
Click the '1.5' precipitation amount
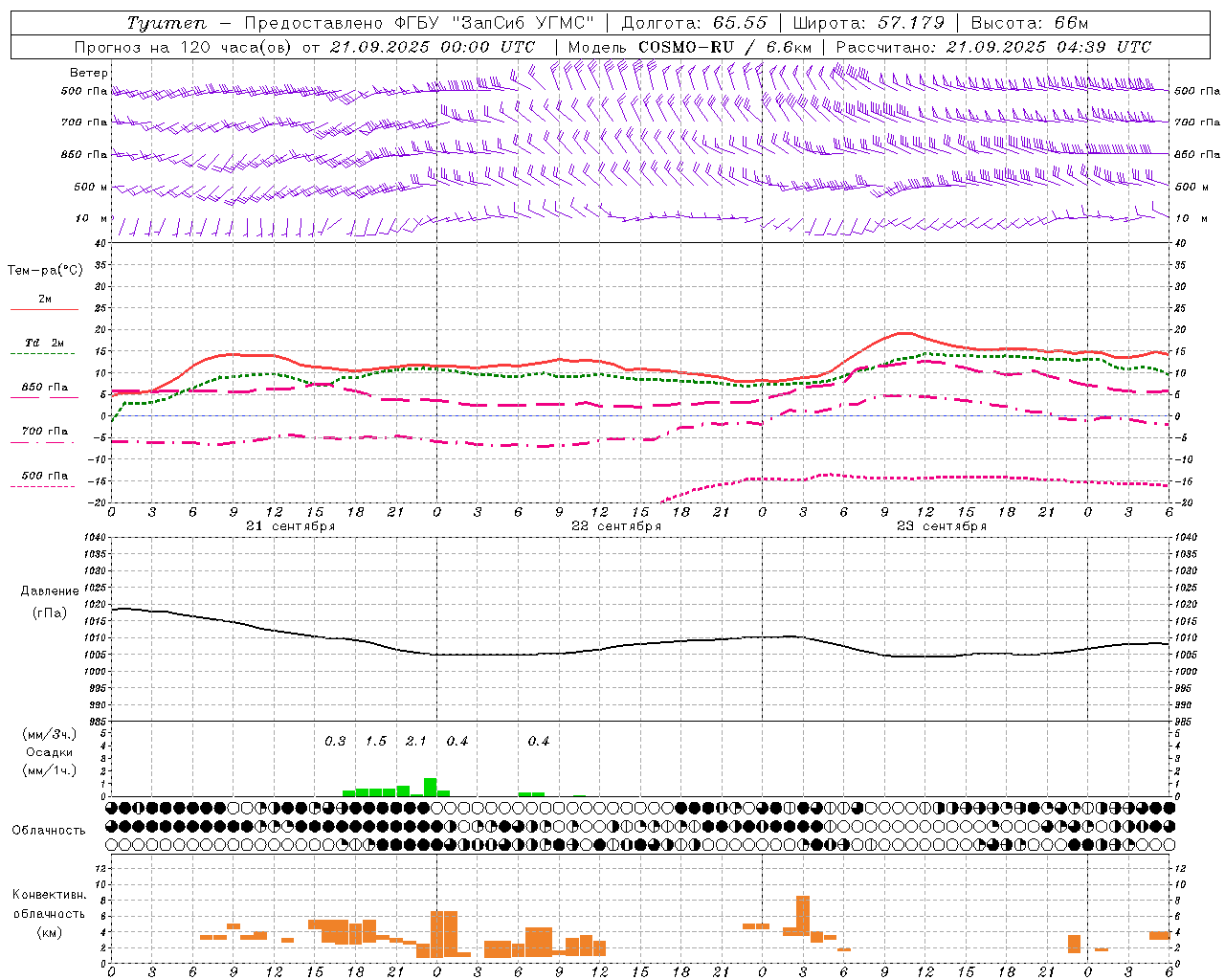pyautogui.click(x=376, y=742)
